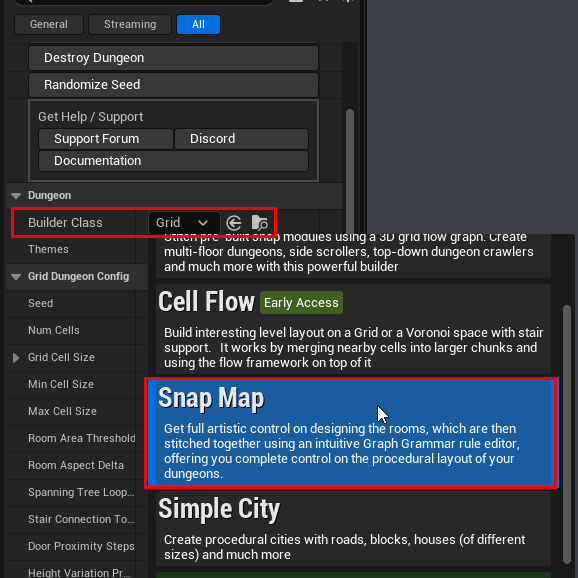This screenshot has height=578, width=578.
Task: Click the Randomize Seed button
Action: (x=173, y=85)
